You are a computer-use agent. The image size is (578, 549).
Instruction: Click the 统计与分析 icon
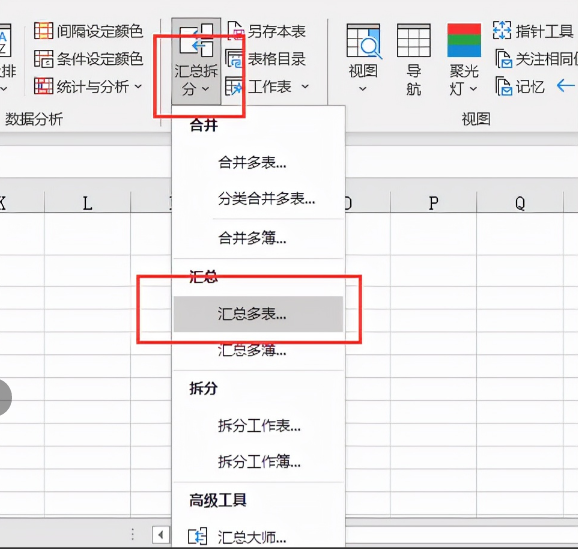coord(43,86)
